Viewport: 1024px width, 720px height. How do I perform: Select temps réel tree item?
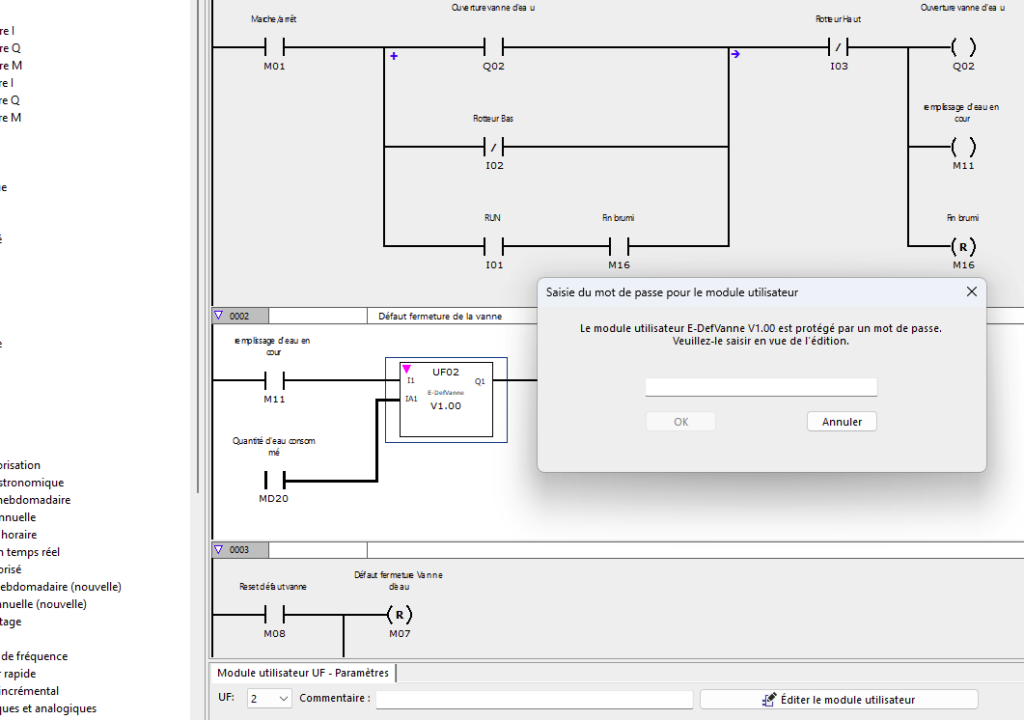pos(30,552)
